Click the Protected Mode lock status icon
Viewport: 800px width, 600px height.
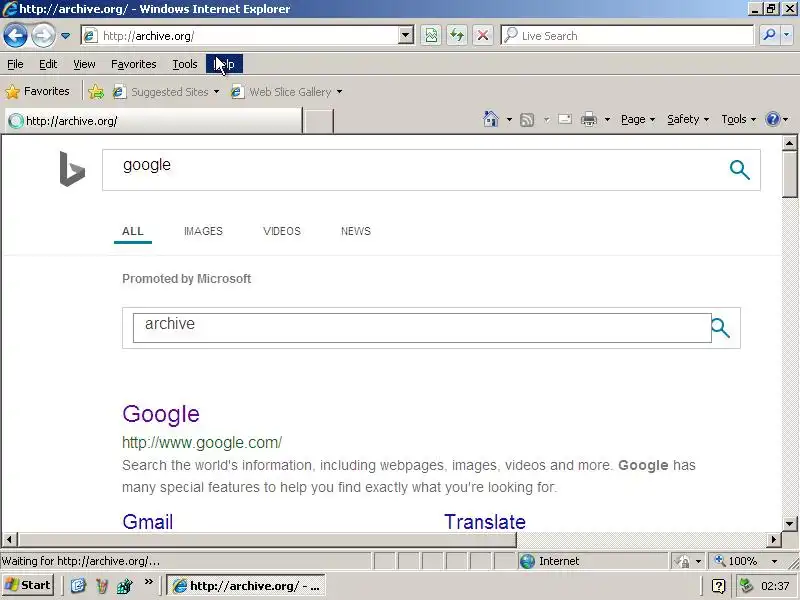pyautogui.click(x=682, y=561)
